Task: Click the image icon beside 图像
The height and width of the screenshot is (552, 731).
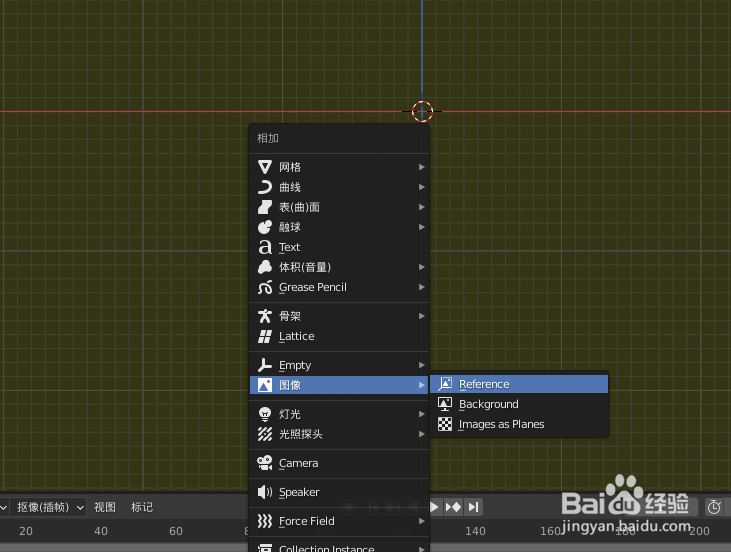Action: 265,385
